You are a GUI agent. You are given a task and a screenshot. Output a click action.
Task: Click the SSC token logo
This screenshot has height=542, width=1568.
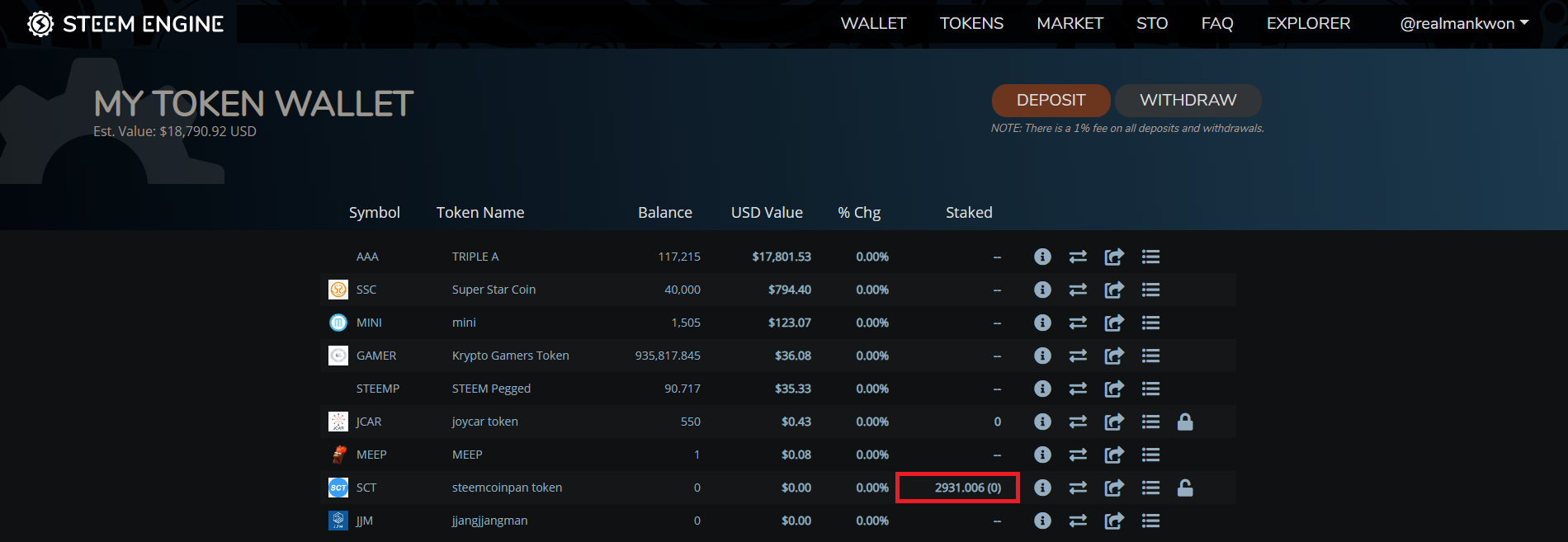(x=338, y=290)
